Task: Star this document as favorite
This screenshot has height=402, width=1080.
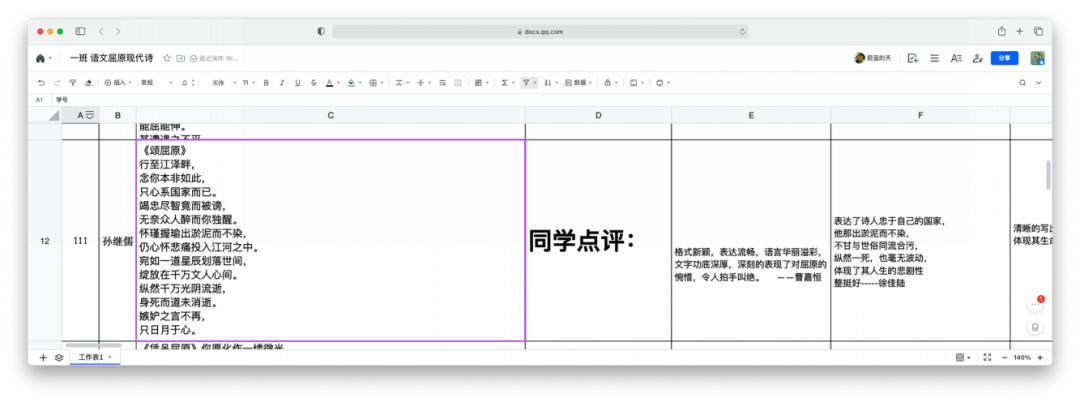Action: [167, 58]
